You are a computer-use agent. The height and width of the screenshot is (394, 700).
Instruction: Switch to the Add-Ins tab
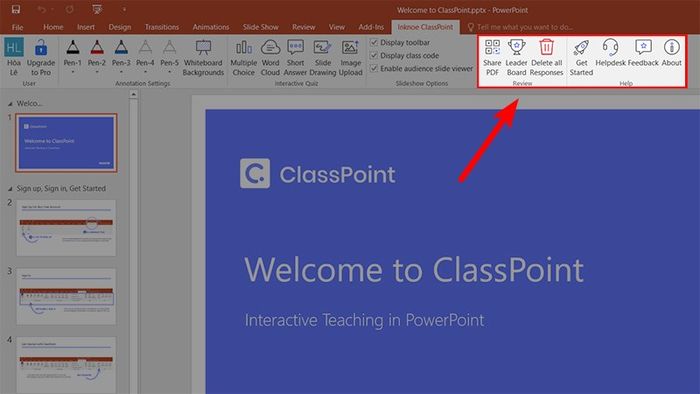pyautogui.click(x=371, y=27)
